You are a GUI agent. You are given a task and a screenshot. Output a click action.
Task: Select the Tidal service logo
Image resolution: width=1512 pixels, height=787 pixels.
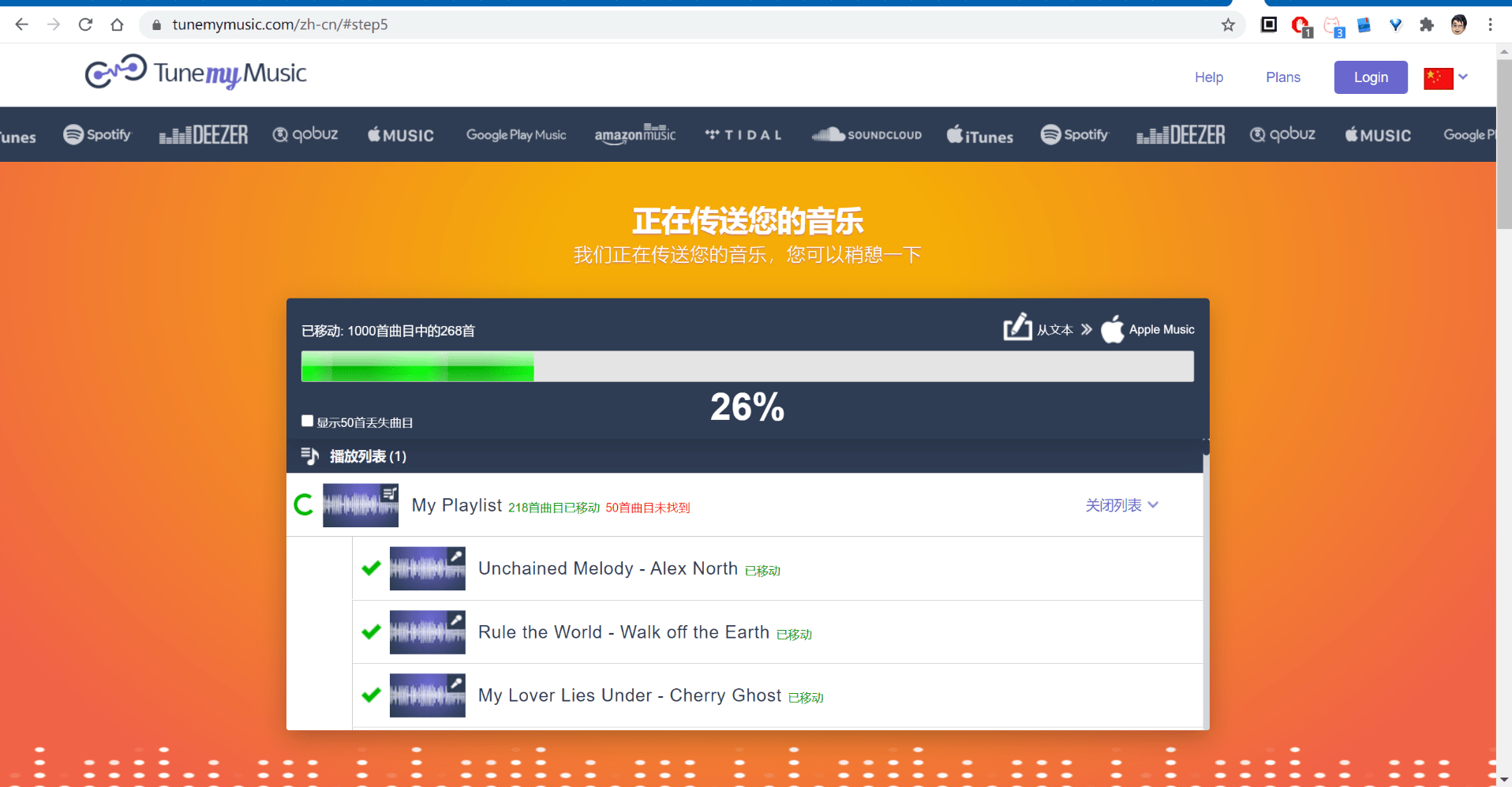click(x=743, y=135)
